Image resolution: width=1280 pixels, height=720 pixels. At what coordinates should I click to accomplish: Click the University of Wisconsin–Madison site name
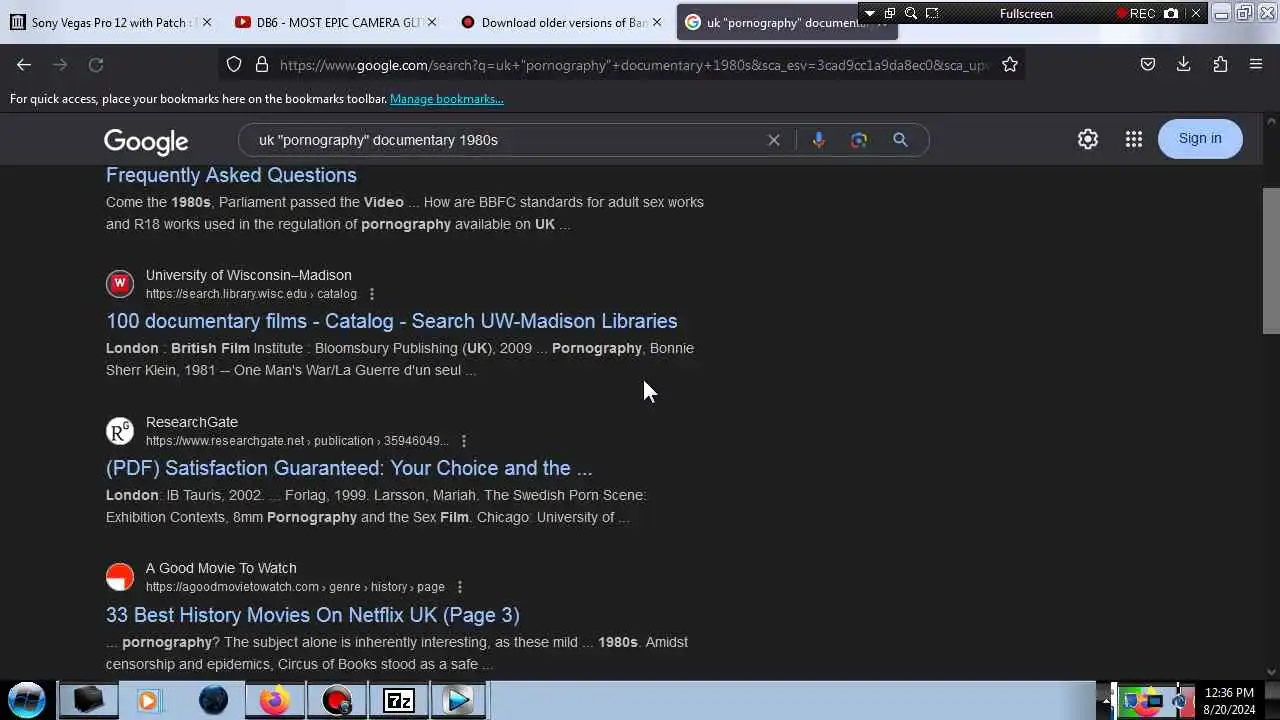click(x=249, y=275)
